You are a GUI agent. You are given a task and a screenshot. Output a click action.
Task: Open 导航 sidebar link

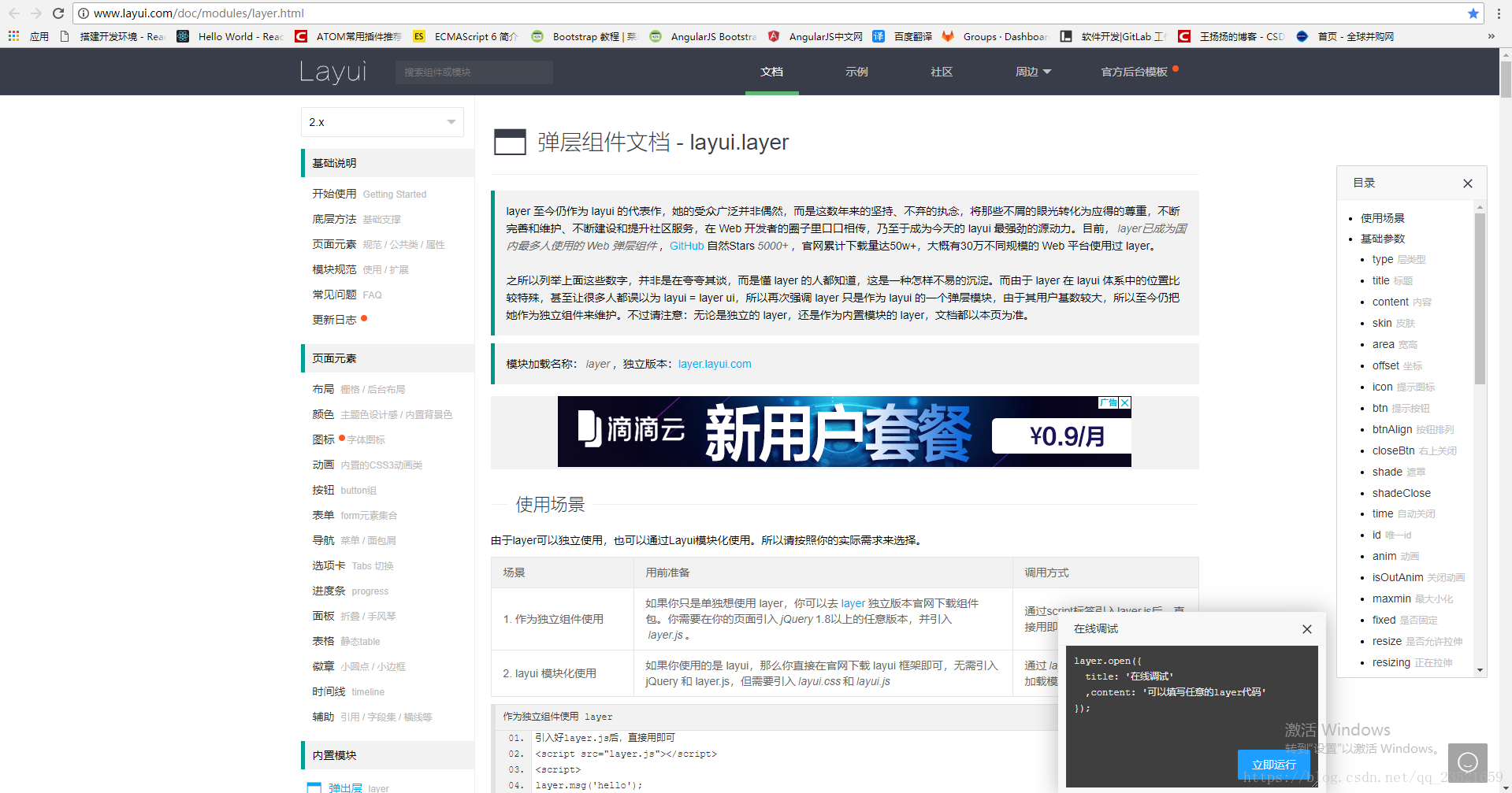354,540
